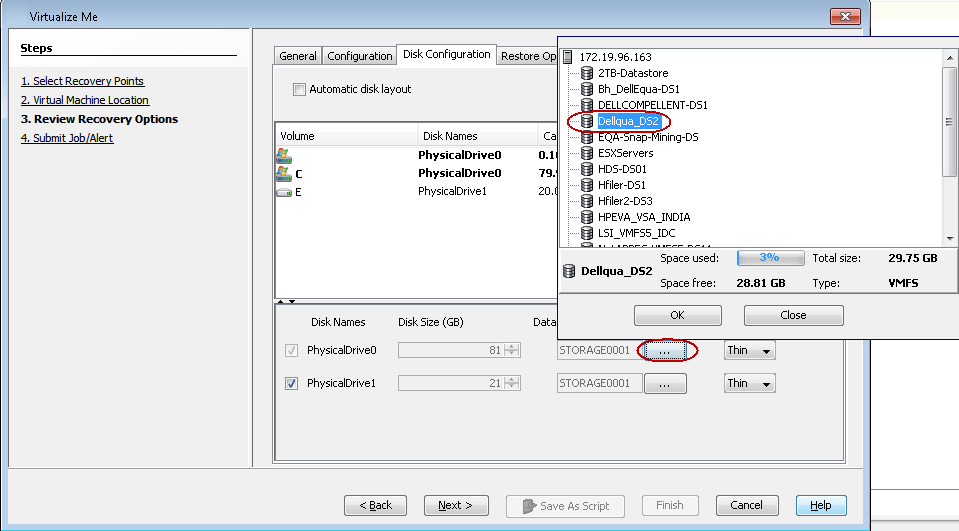Click the HDS-DS01 datastore icon

[x=587, y=169]
